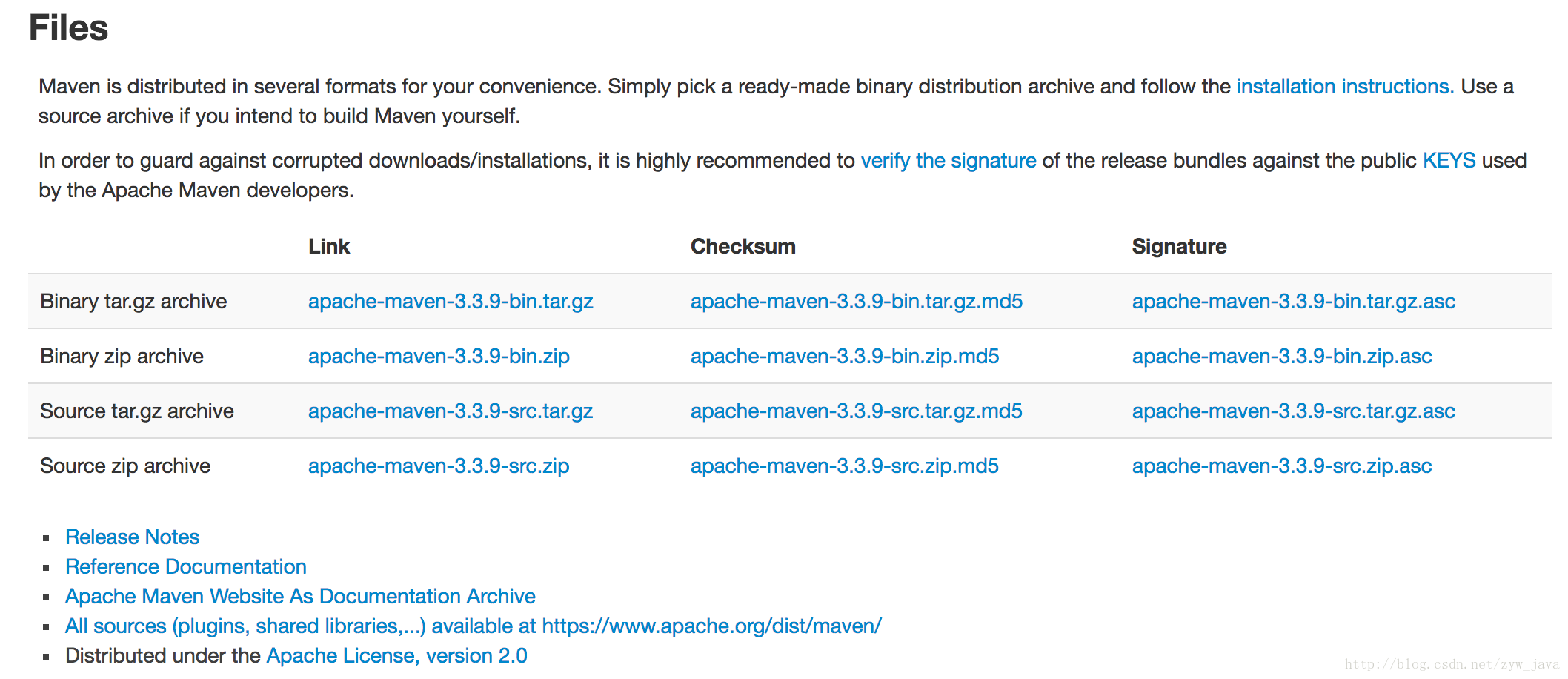1568x679 pixels.
Task: Open the bin.tar.gz.md5 checksum link
Action: point(857,302)
